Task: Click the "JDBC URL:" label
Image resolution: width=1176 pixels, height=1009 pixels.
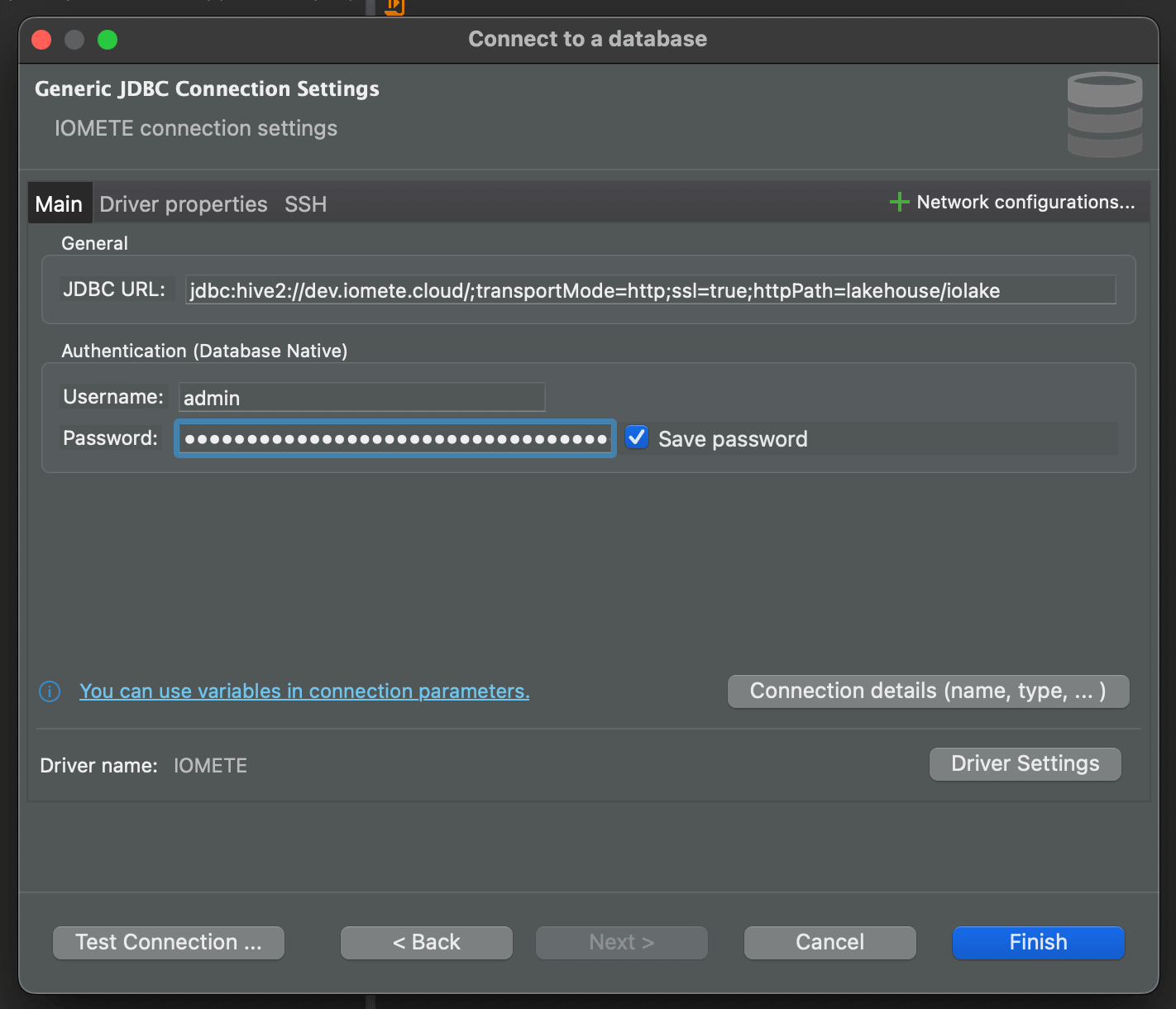Action: [x=114, y=289]
